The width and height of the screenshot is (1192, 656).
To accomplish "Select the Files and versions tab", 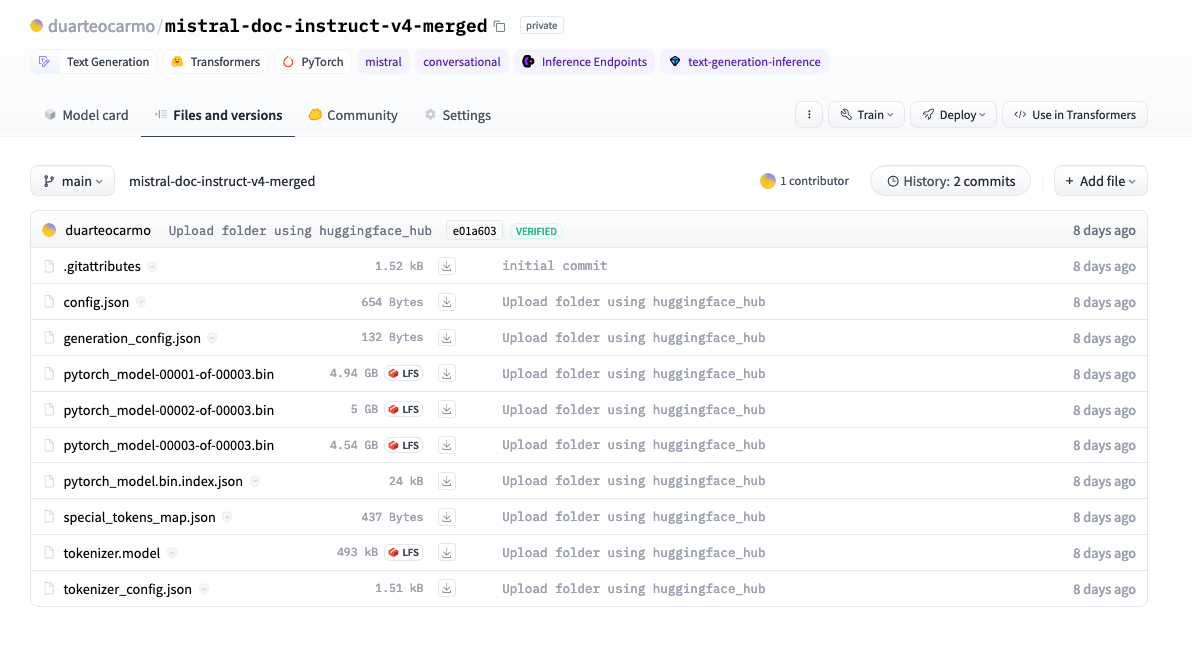I will [218, 115].
